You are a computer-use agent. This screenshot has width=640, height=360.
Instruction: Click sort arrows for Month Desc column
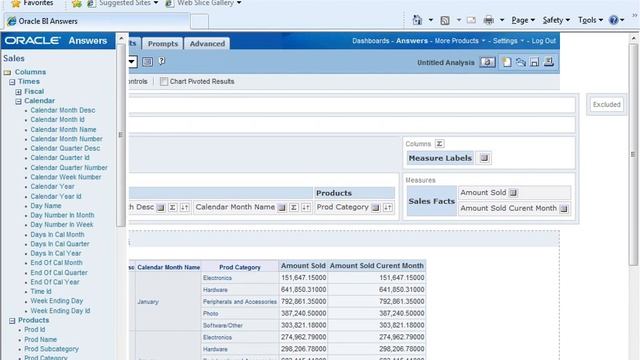coord(184,207)
